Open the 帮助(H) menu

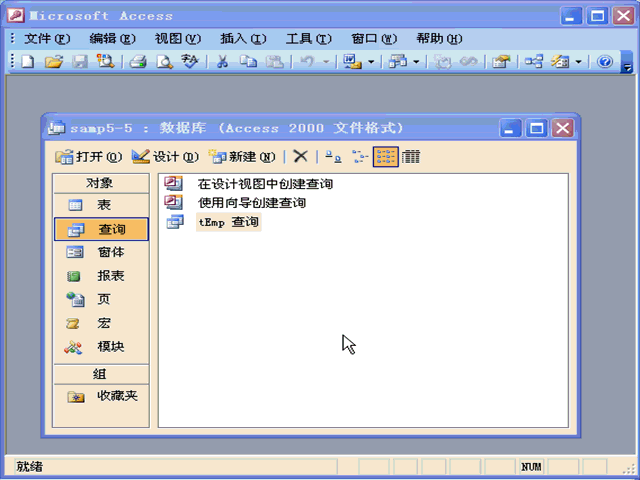tap(439, 39)
